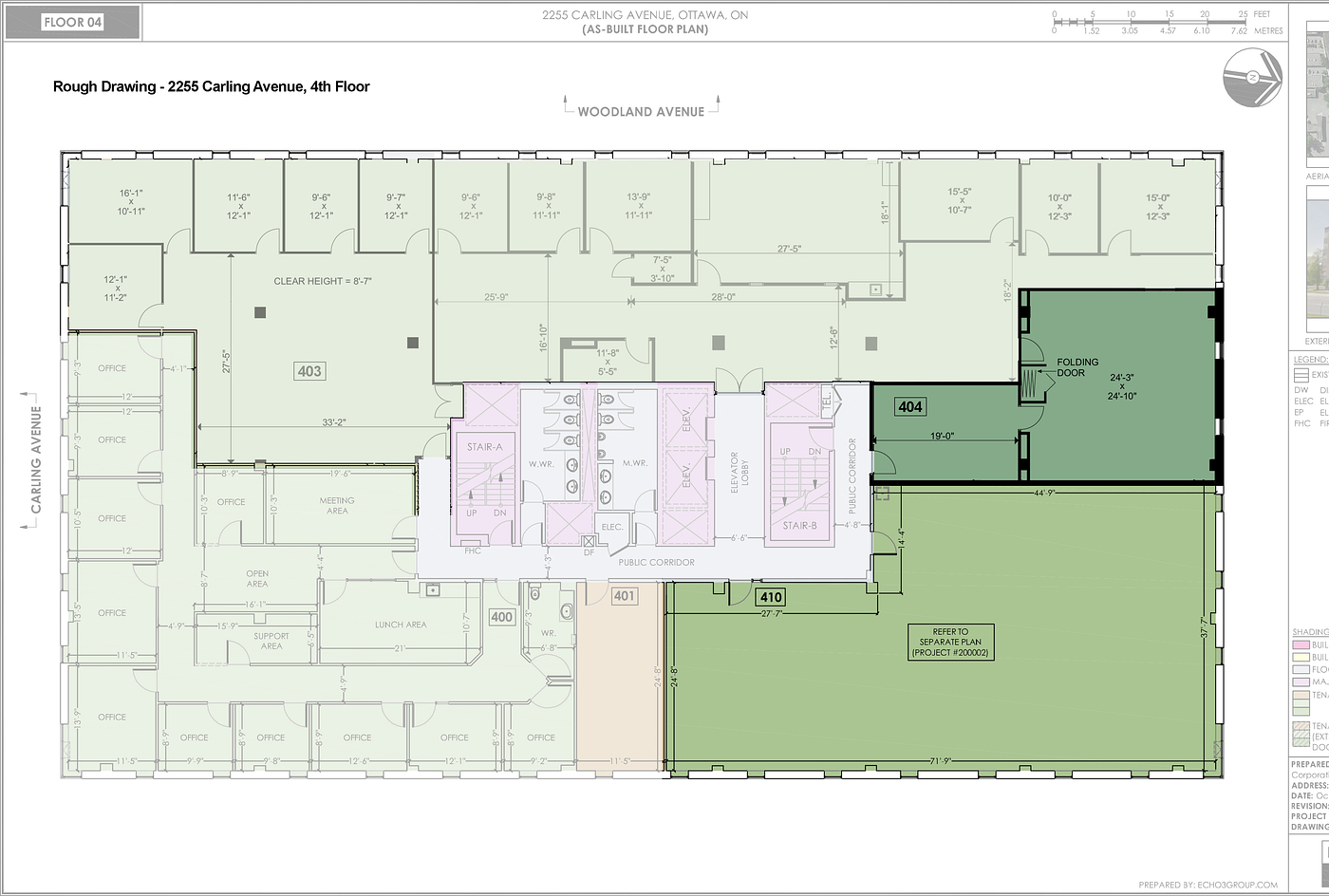The width and height of the screenshot is (1329, 896).
Task: Click the W.WR. washroom label
Action: 540,464
